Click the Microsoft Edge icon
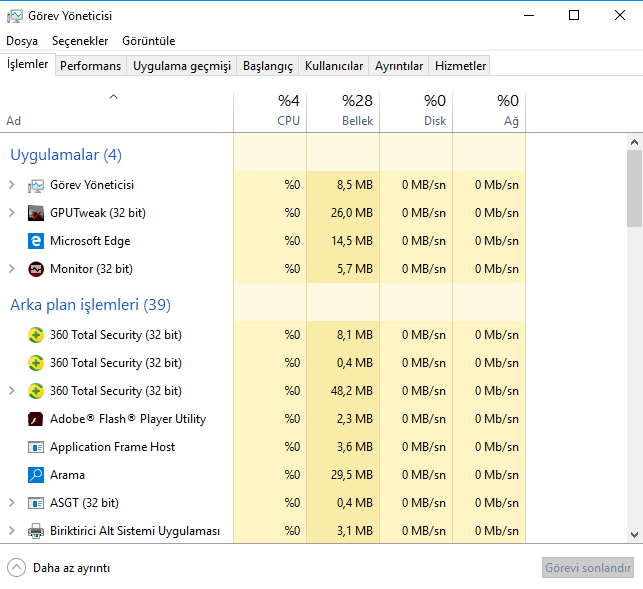Screen dimensions: 643x589 (x=36, y=241)
